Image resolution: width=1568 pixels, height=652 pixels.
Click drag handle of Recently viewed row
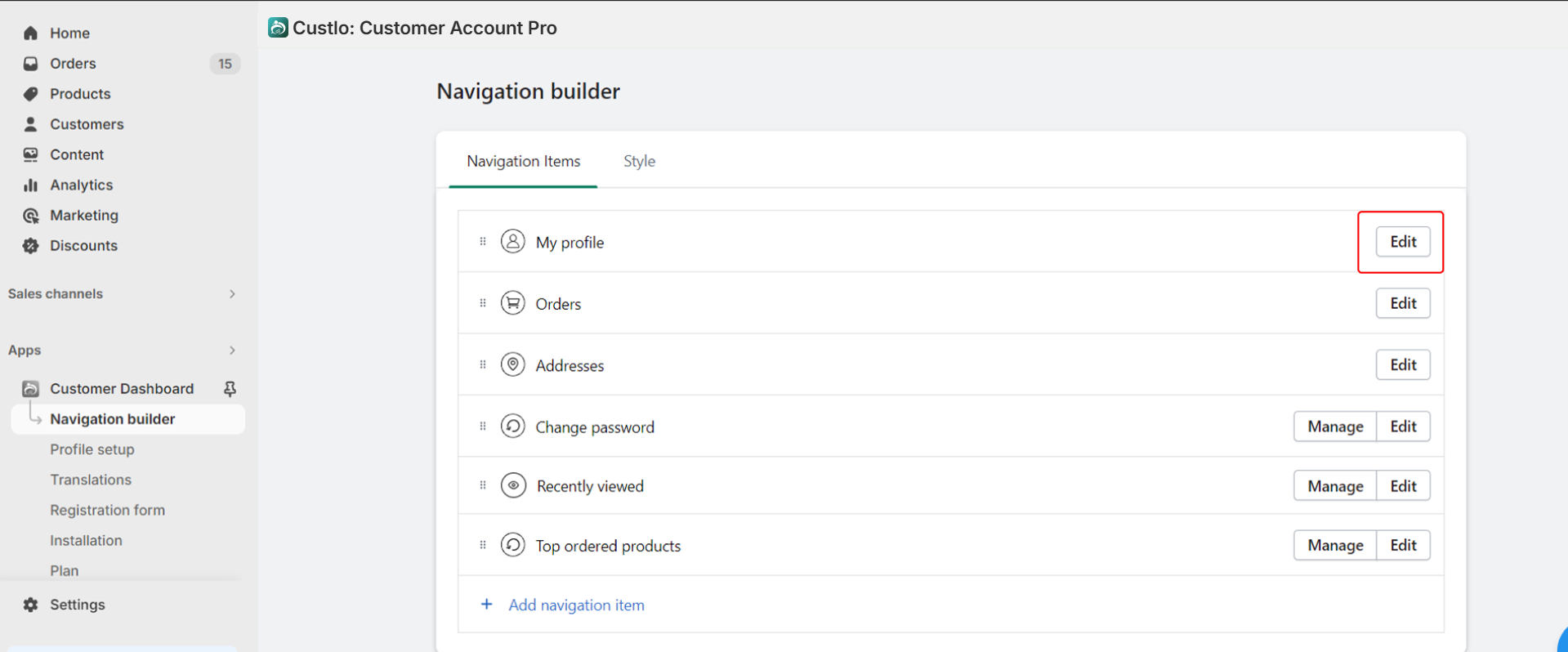483,485
